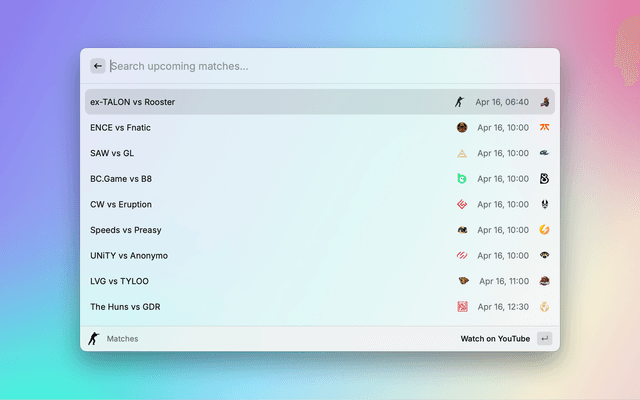
Task: Open the UNiTY vs Anonymo match
Action: point(129,255)
